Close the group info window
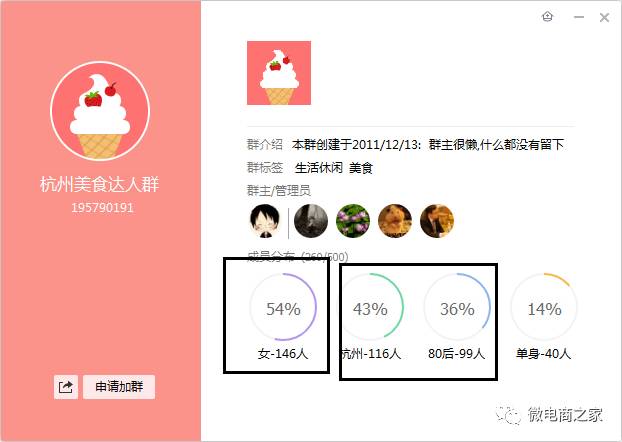Screen dimensions: 622x442 coord(604,17)
